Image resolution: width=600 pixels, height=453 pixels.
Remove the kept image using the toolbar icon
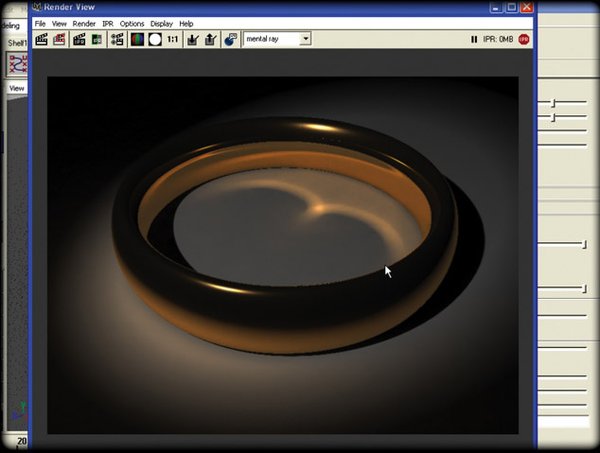click(208, 39)
